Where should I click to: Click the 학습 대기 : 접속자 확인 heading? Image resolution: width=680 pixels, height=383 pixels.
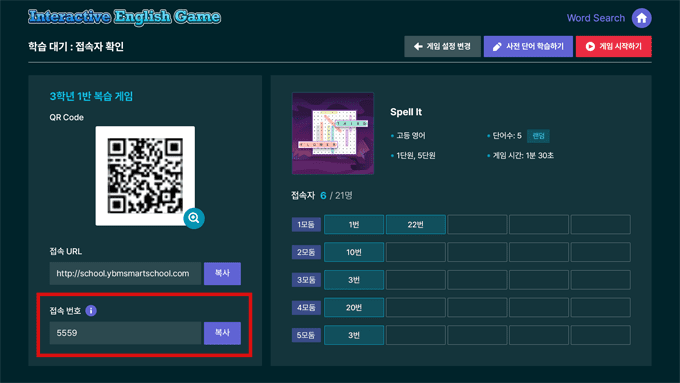click(76, 46)
